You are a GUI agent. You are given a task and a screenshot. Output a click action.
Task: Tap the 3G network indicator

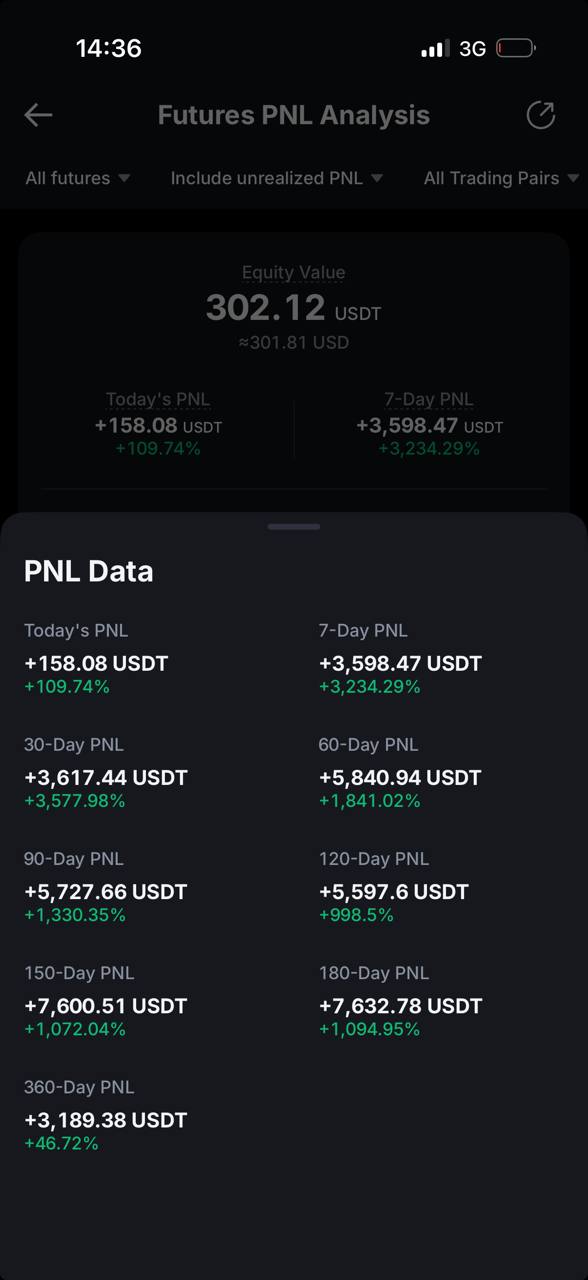[x=472, y=48]
